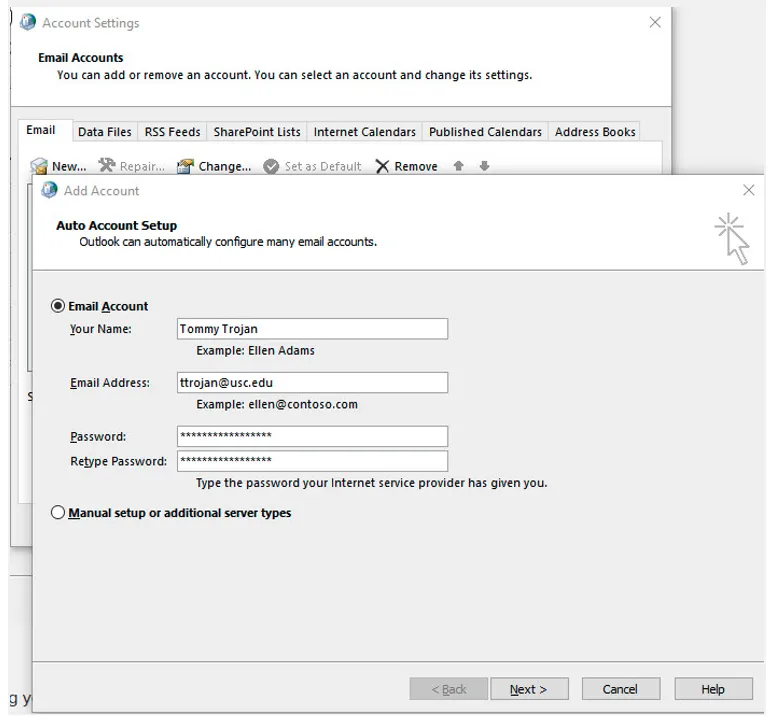This screenshot has height=720, width=771.
Task: Open the Address Books tab
Action: 595,132
